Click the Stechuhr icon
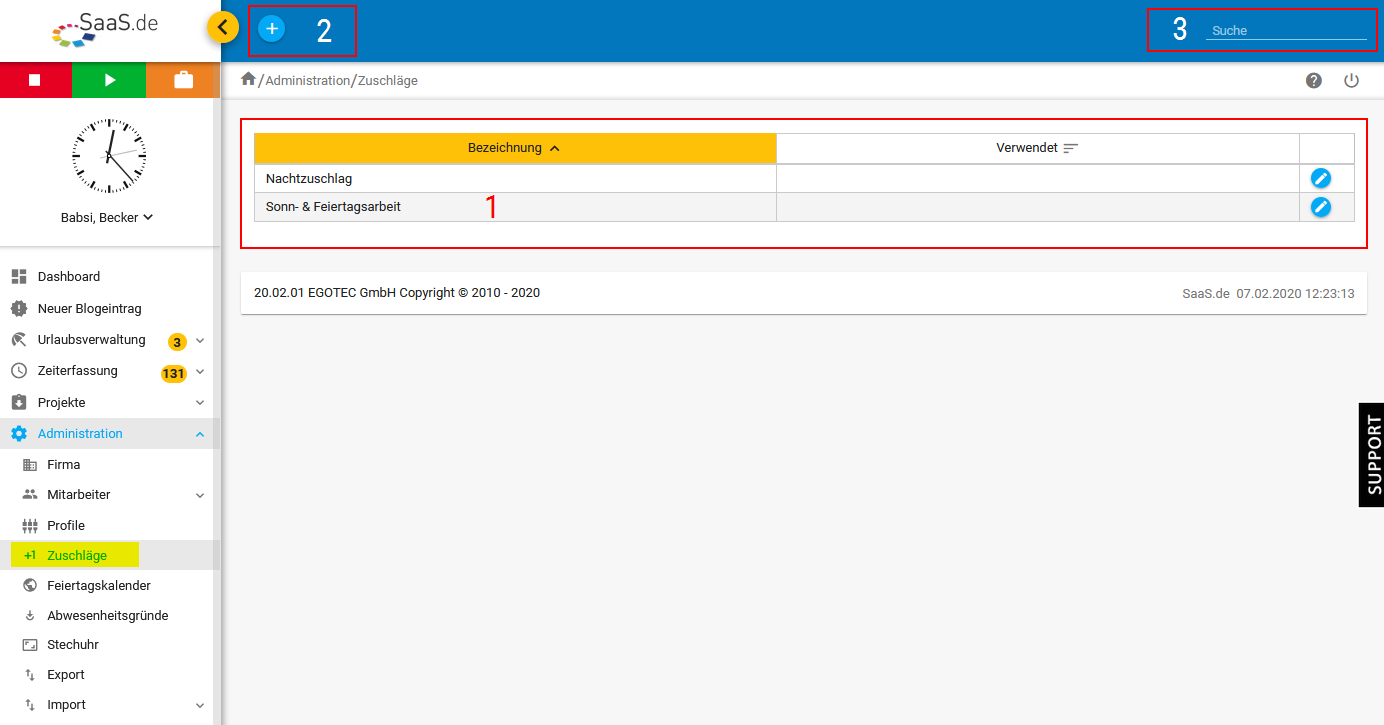Image resolution: width=1384 pixels, height=725 pixels. pyautogui.click(x=30, y=645)
